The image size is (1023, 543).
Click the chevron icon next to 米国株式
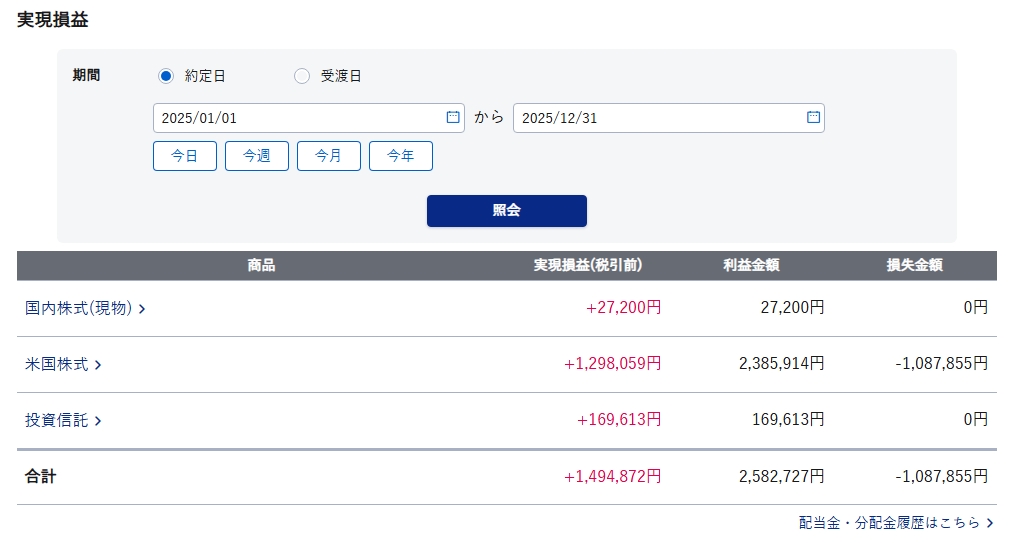pyautogui.click(x=98, y=365)
